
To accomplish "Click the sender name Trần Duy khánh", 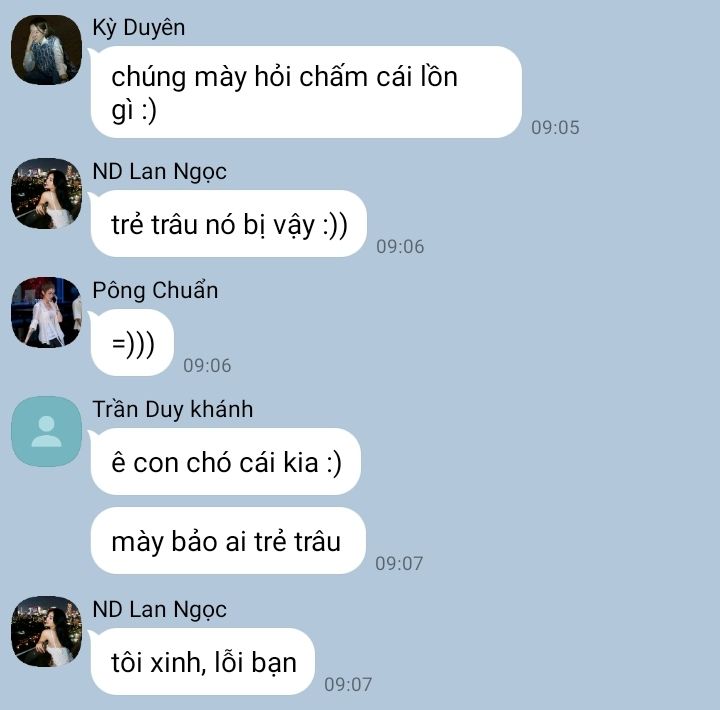I will 173,409.
